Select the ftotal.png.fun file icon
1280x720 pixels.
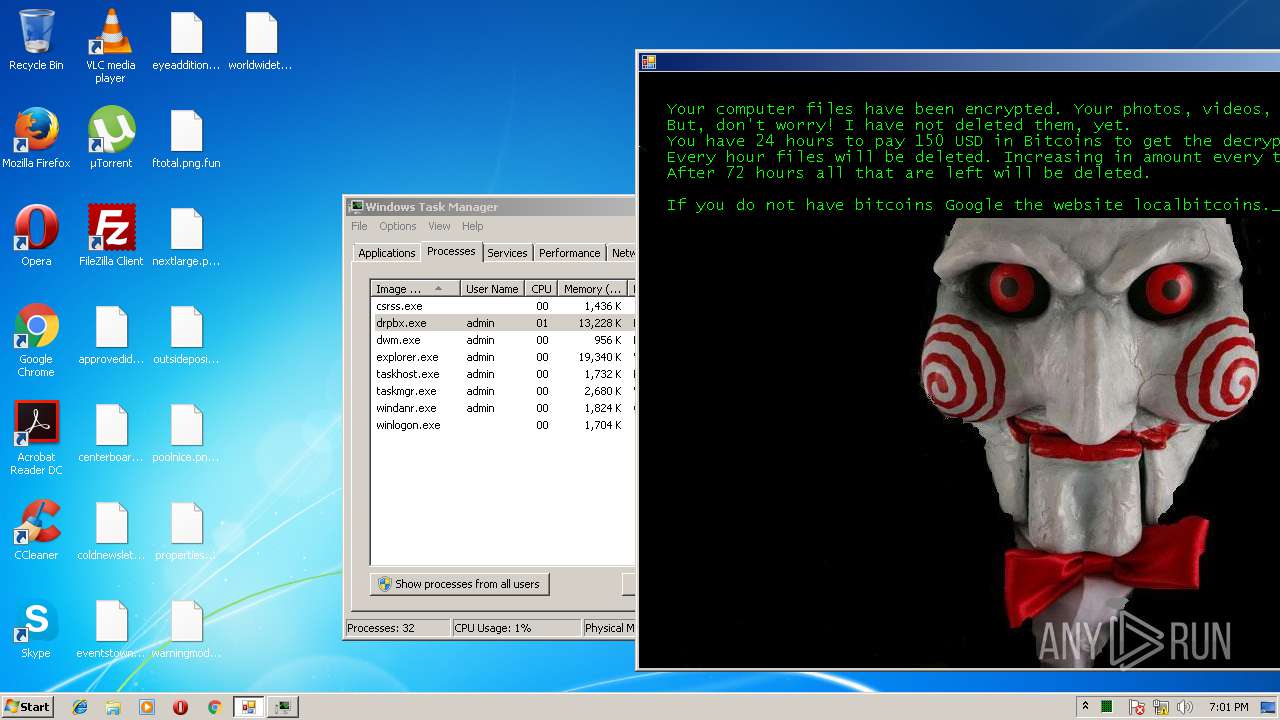coord(186,139)
